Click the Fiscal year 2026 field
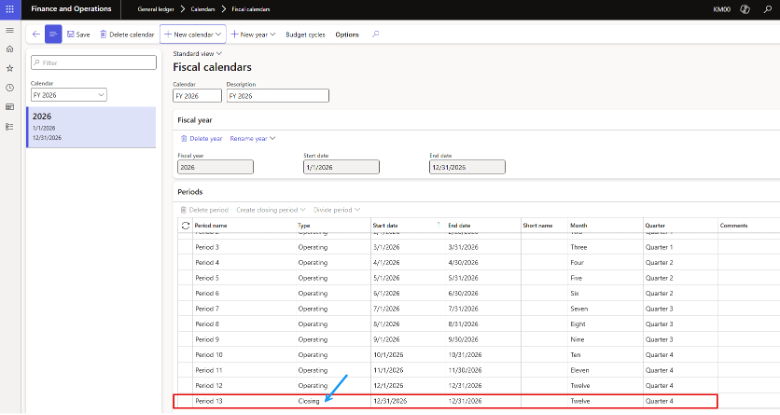Image resolution: width=780 pixels, height=415 pixels. (x=215, y=167)
